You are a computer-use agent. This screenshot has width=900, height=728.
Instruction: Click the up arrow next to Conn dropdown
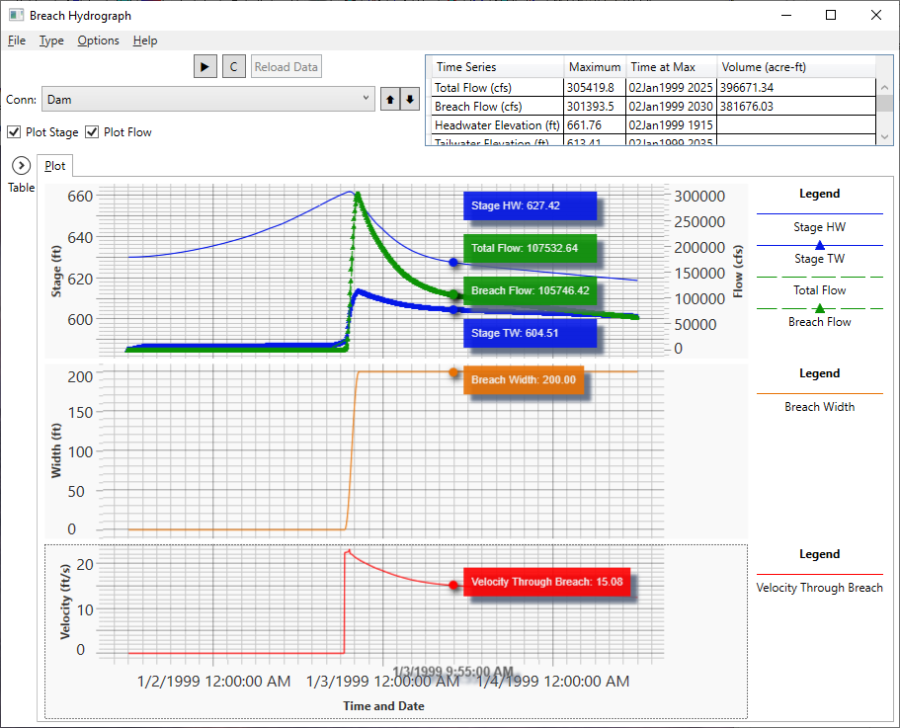point(390,100)
